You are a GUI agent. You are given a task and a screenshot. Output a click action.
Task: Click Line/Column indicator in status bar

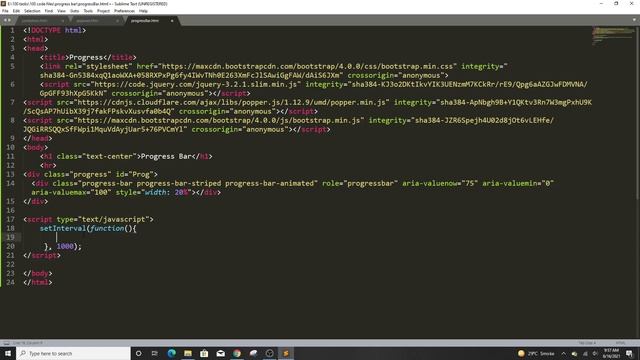tap(28, 343)
